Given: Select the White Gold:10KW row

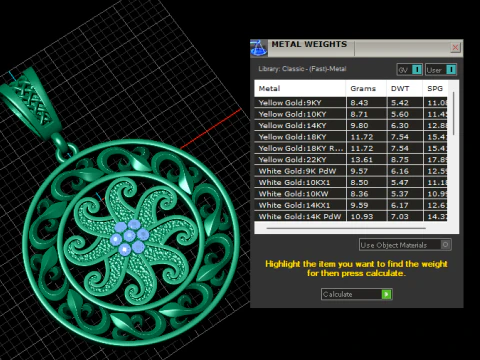Looking at the screenshot, I should [x=351, y=194].
